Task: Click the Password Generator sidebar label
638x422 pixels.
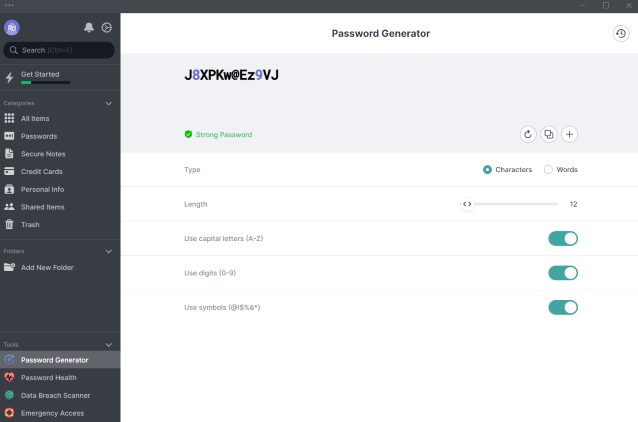Action: [x=55, y=360]
